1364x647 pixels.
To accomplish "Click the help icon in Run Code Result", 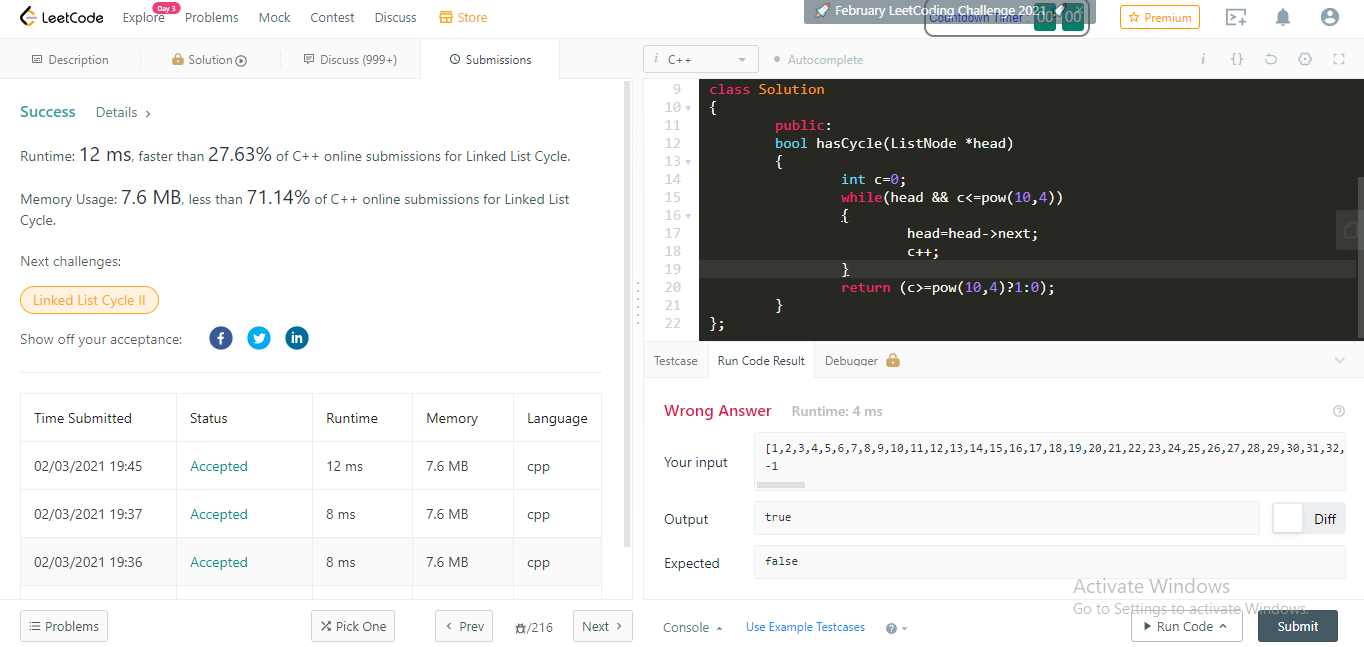I will (x=1339, y=411).
